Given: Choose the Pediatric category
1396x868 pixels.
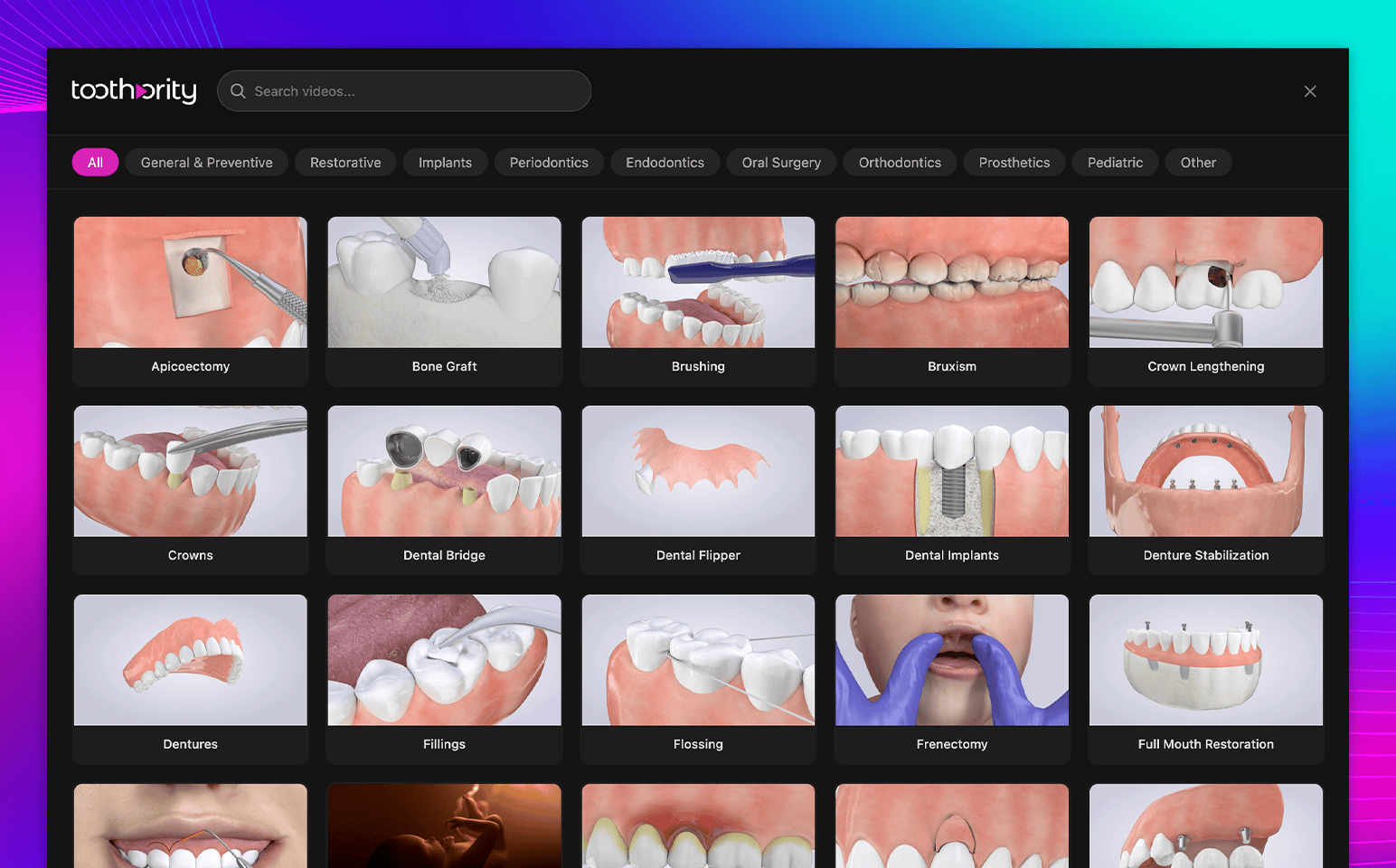Looking at the screenshot, I should [x=1115, y=163].
